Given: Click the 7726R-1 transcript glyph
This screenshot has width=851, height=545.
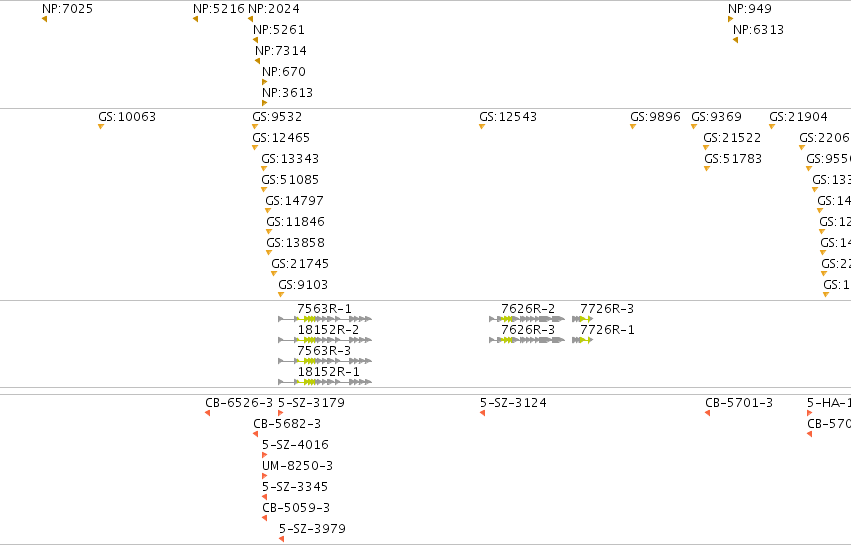Looking at the screenshot, I should click(582, 340).
